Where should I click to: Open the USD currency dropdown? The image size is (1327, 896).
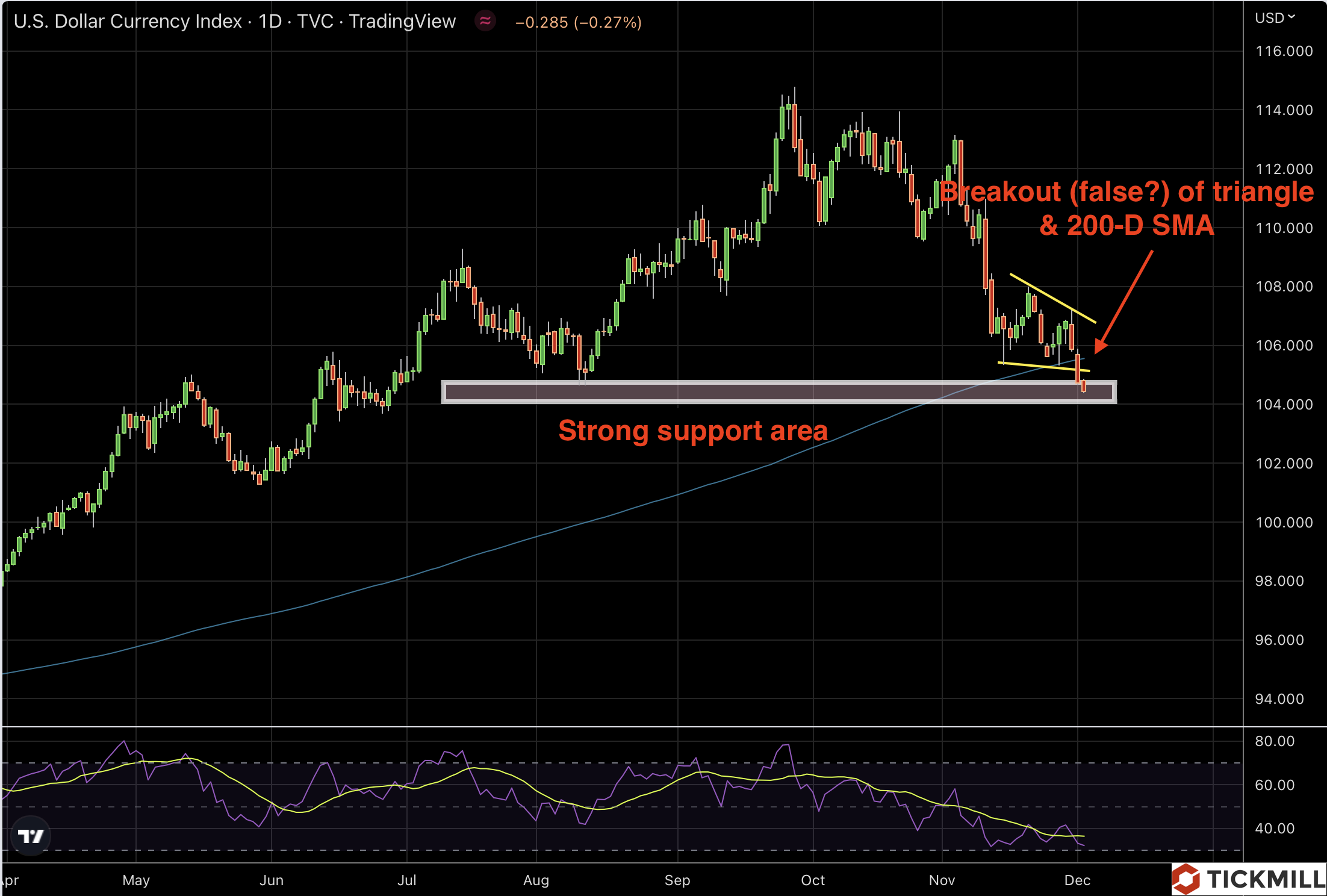pyautogui.click(x=1275, y=18)
